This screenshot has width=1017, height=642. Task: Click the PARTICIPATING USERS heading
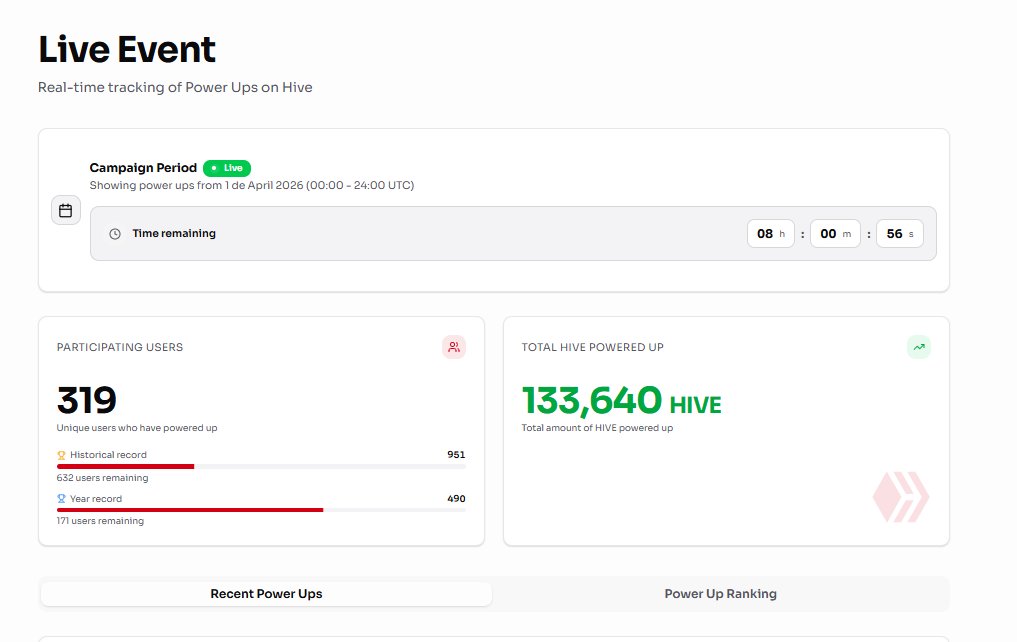pos(120,348)
